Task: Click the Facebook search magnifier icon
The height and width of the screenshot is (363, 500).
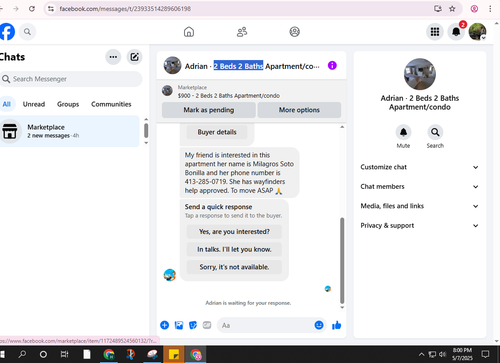Action: pyautogui.click(x=27, y=32)
